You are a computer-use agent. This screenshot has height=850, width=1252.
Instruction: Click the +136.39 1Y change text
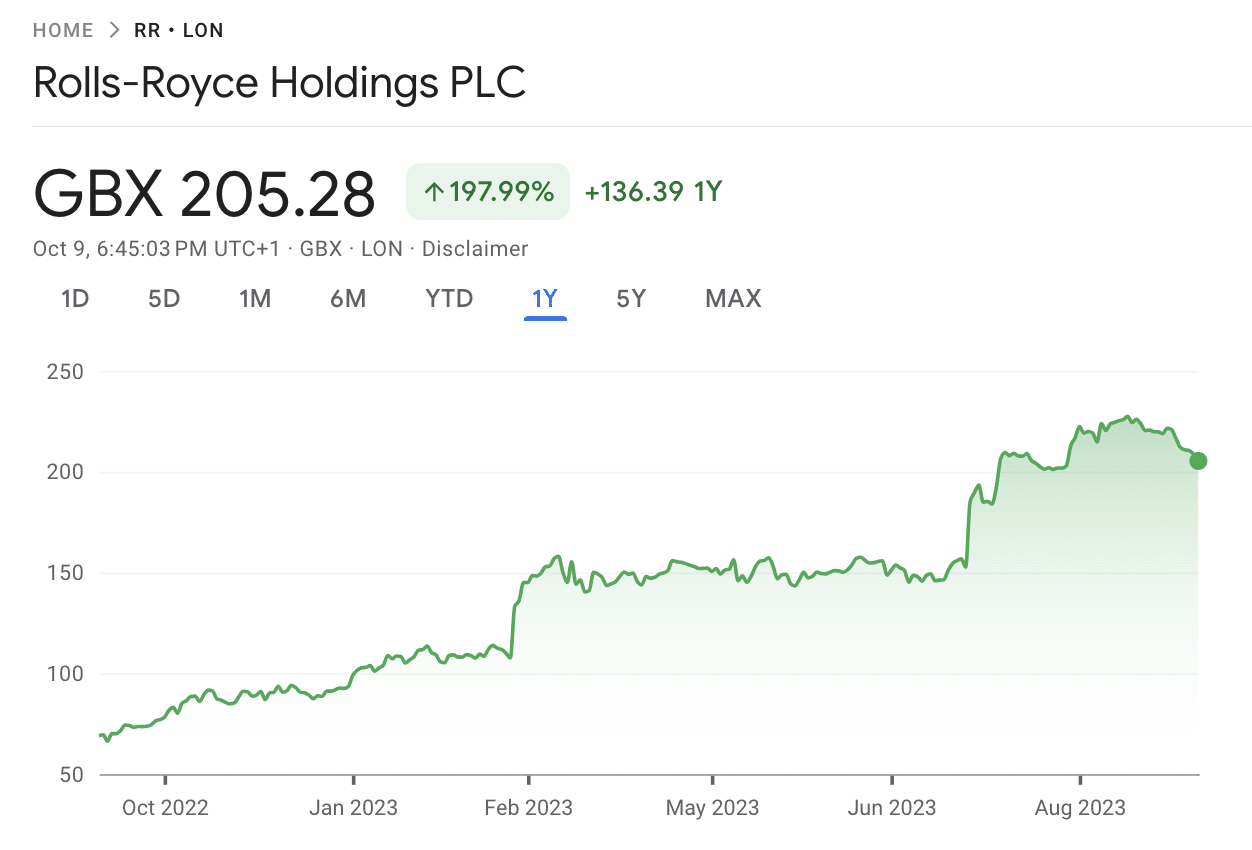point(653,192)
